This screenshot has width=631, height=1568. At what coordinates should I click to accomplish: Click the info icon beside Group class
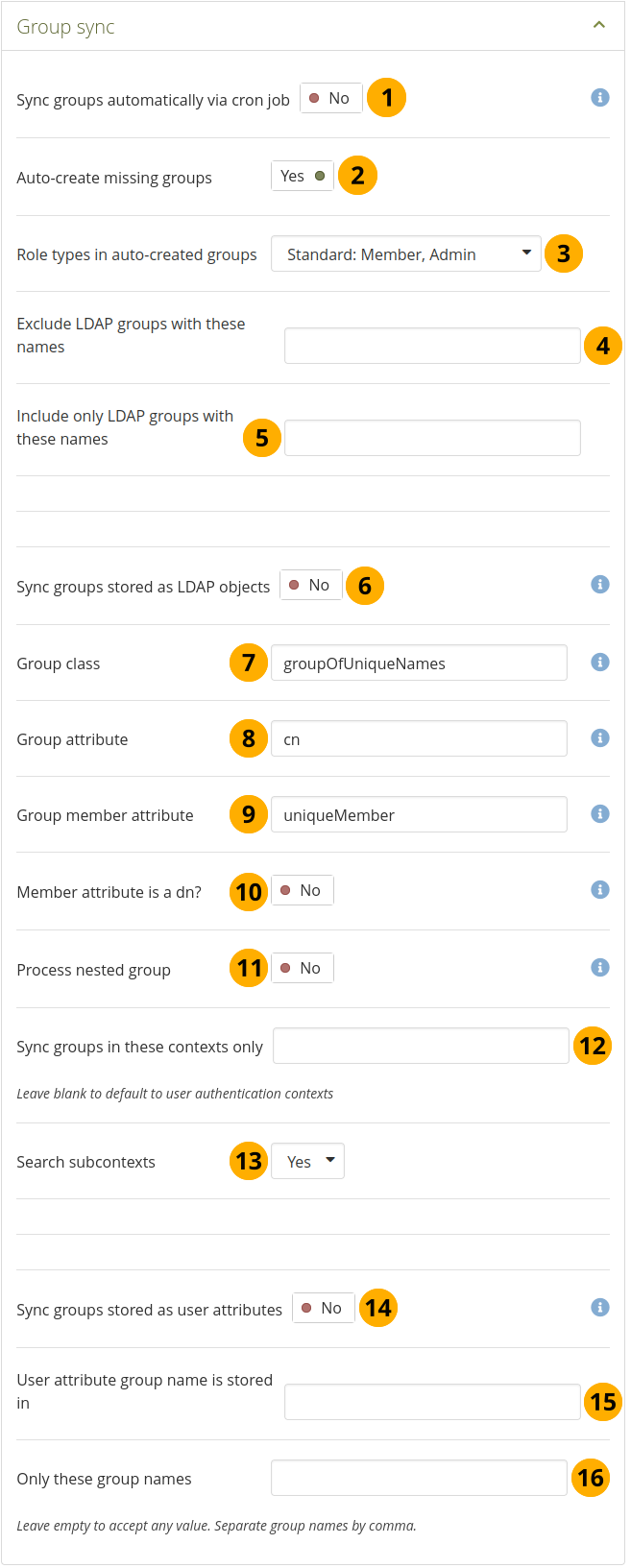[x=599, y=663]
